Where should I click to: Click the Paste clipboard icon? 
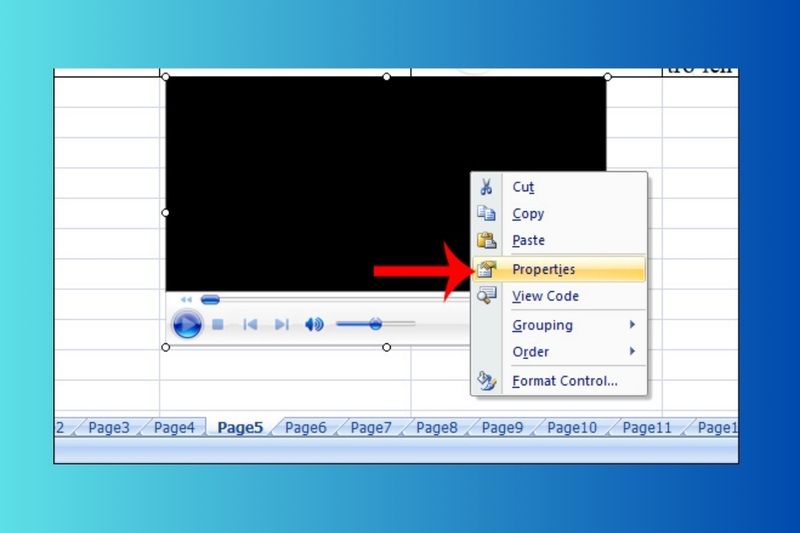coord(487,240)
